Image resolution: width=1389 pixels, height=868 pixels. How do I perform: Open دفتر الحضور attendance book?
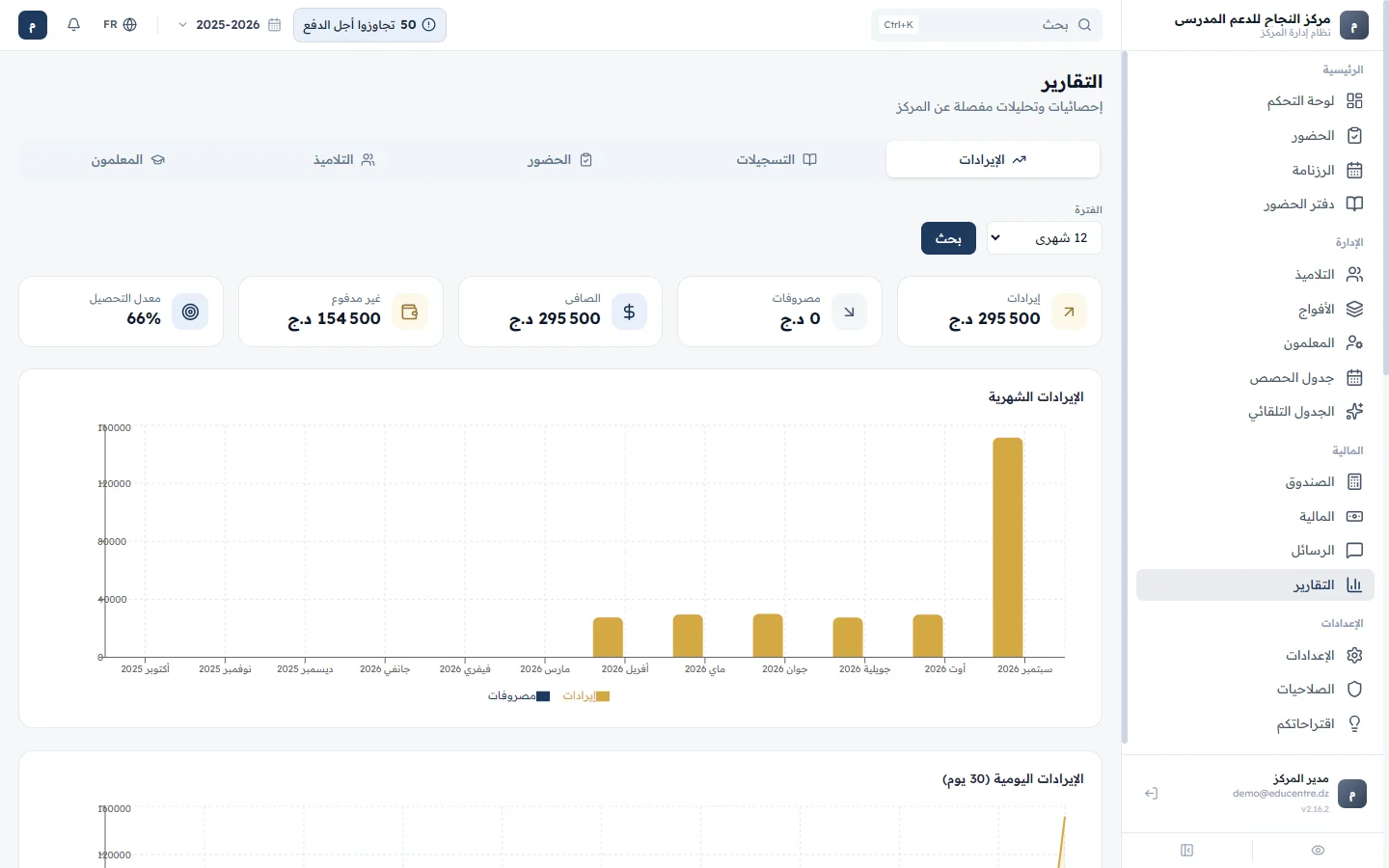tap(1255, 204)
